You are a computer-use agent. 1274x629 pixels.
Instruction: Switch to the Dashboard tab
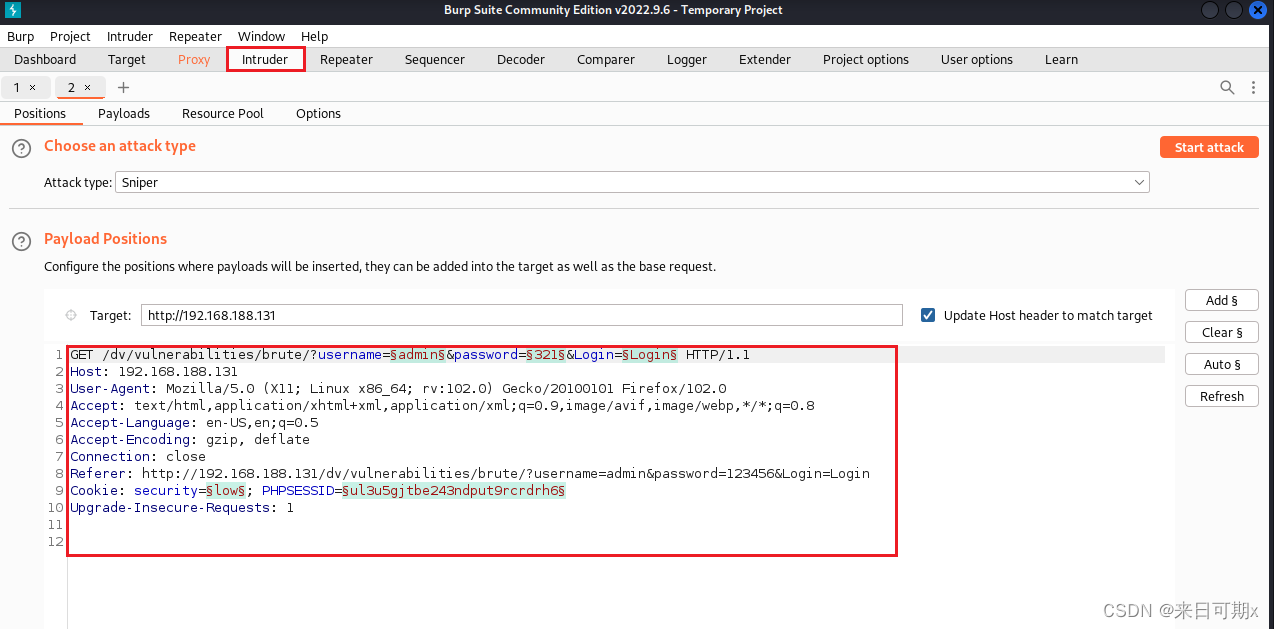(x=45, y=59)
